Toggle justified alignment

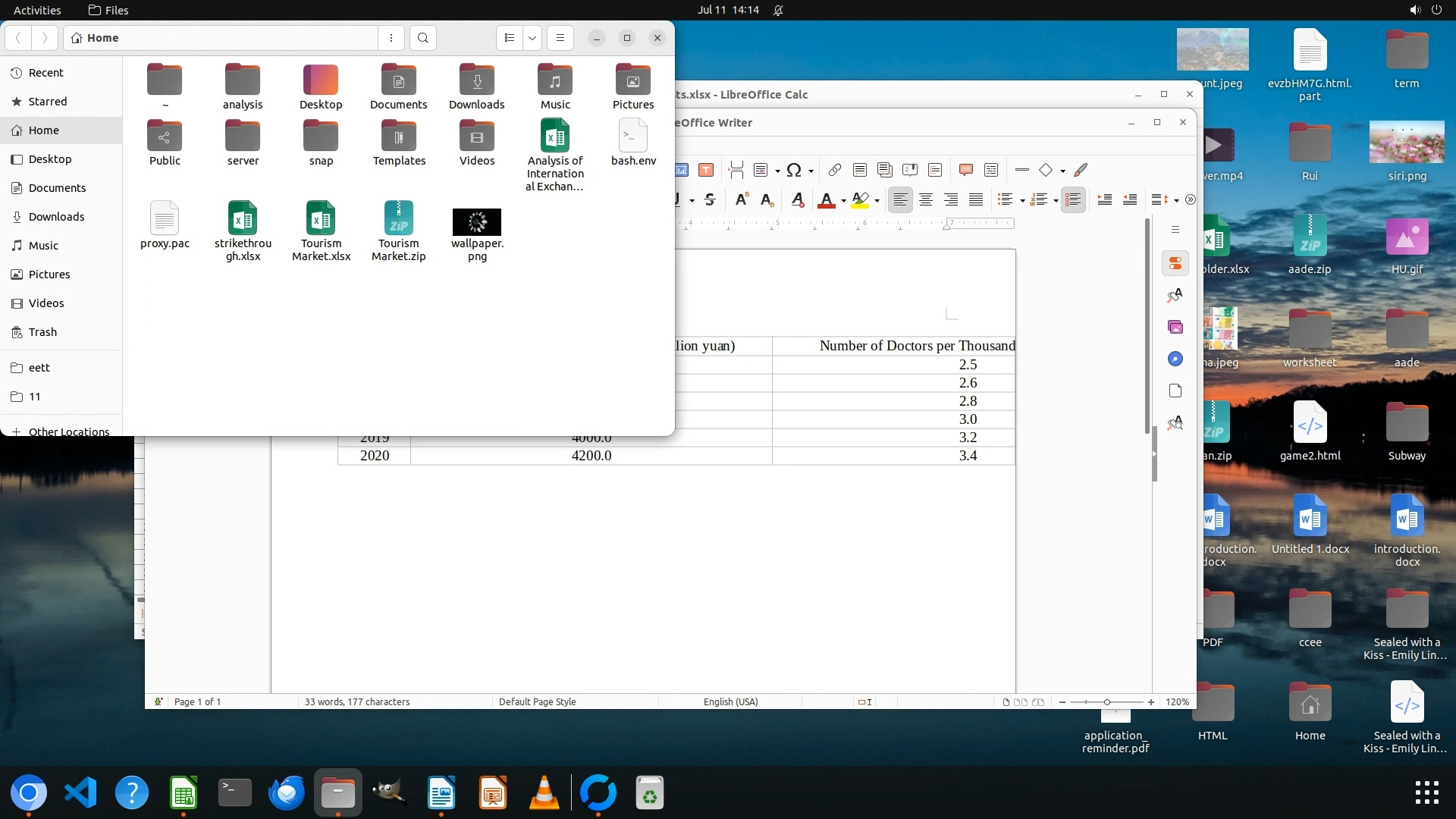(x=976, y=199)
